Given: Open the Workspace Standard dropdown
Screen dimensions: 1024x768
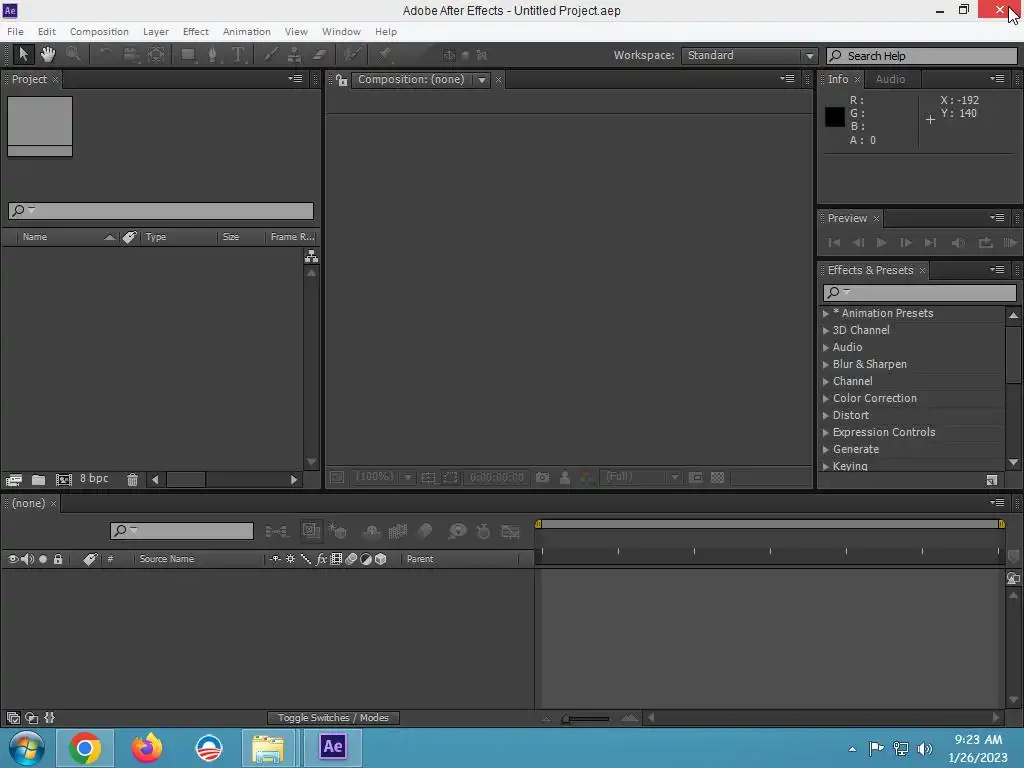Looking at the screenshot, I should 749,56.
